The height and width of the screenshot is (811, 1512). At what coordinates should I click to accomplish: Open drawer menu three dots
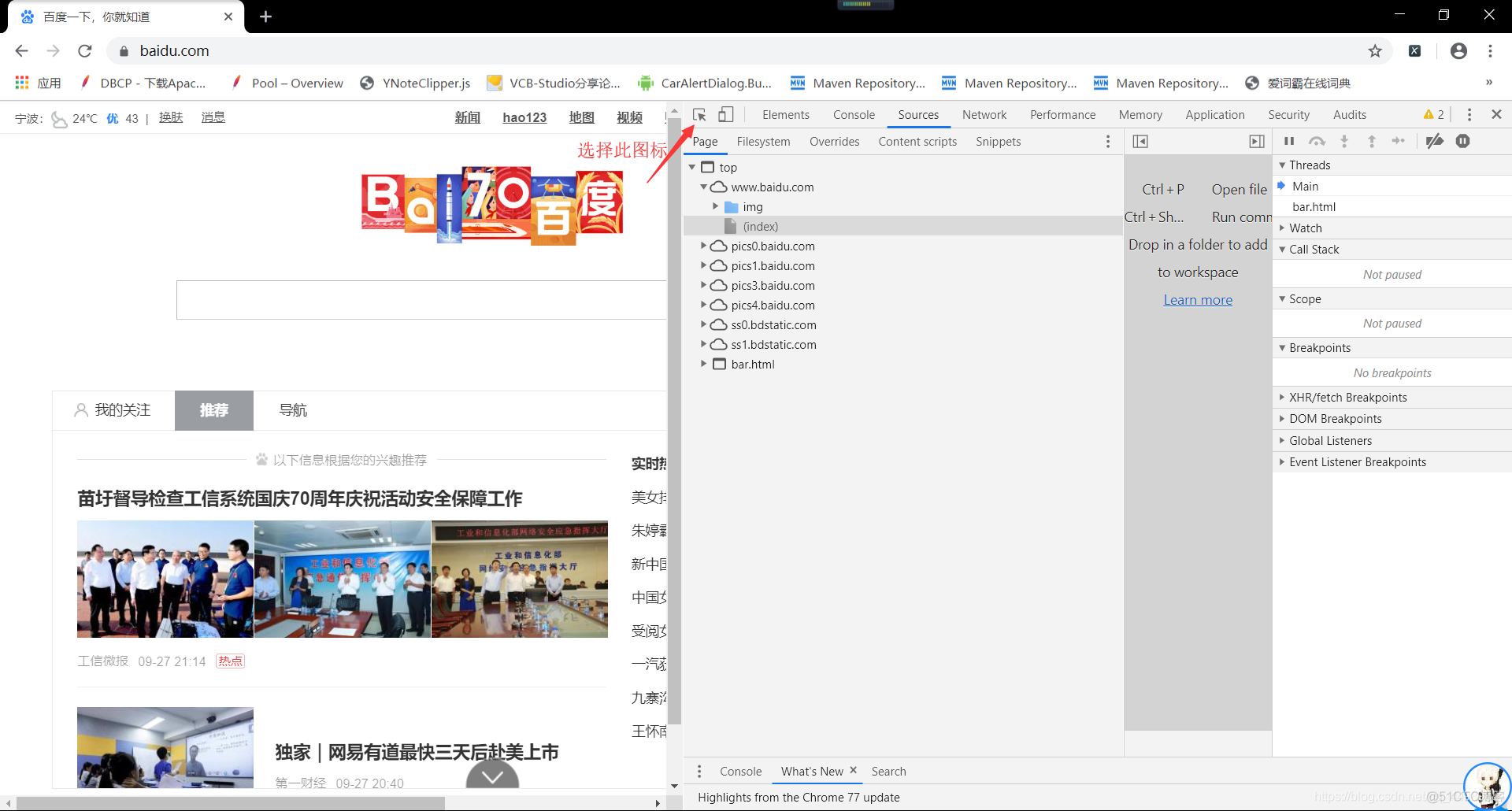coord(699,772)
